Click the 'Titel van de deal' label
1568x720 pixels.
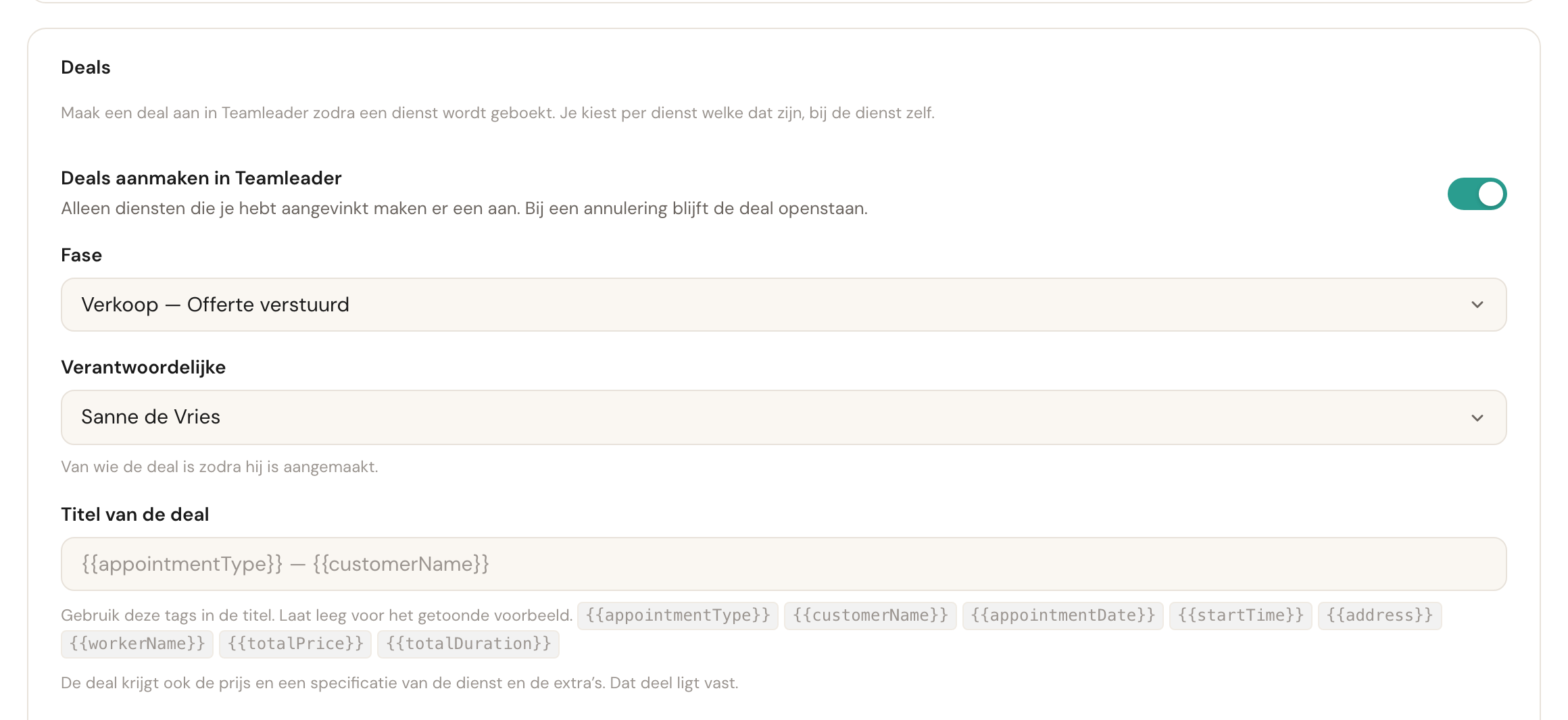coord(135,515)
